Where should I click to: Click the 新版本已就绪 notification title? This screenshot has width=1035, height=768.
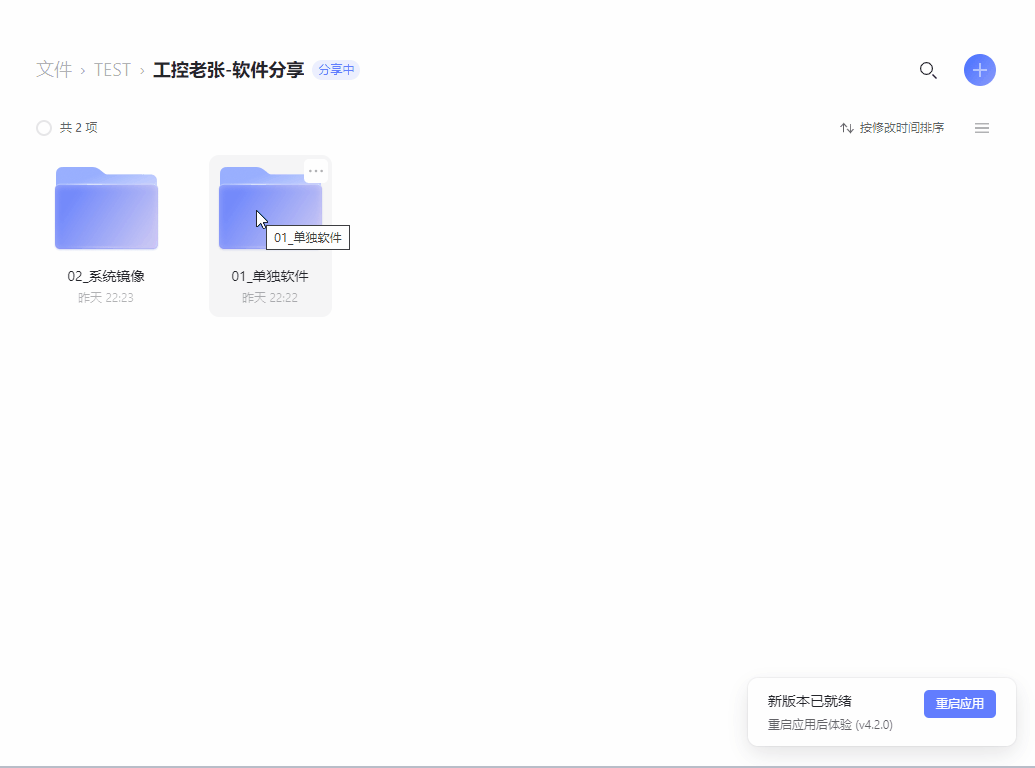pos(809,702)
